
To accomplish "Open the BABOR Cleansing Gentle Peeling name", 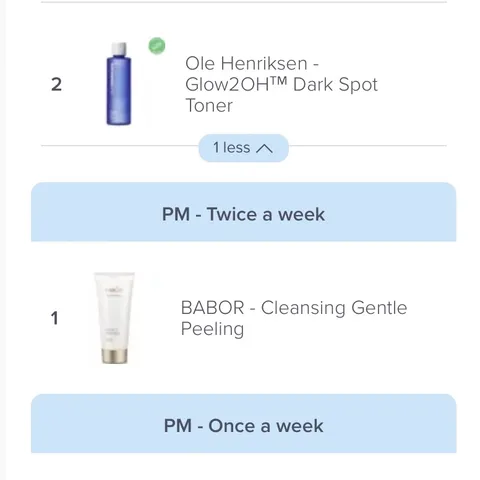I will (x=294, y=318).
